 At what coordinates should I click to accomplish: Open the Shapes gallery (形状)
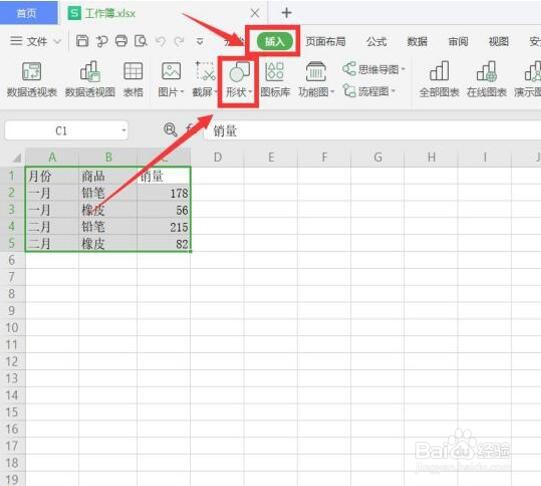[239, 79]
